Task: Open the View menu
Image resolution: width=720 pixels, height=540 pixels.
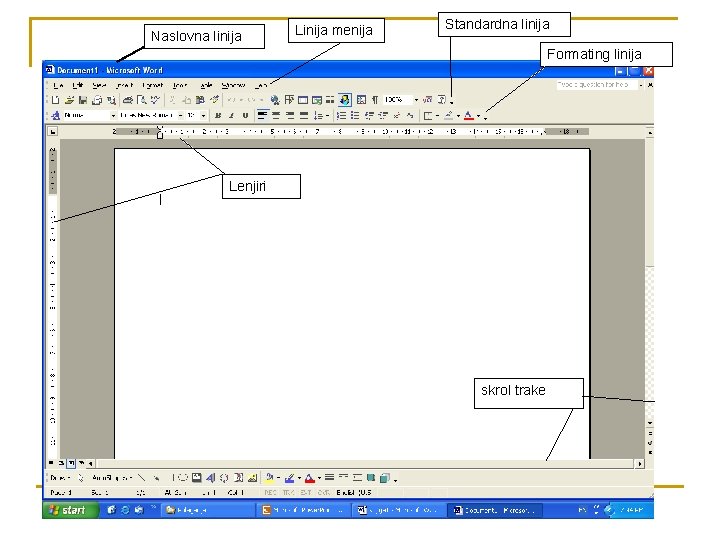Action: coord(99,85)
